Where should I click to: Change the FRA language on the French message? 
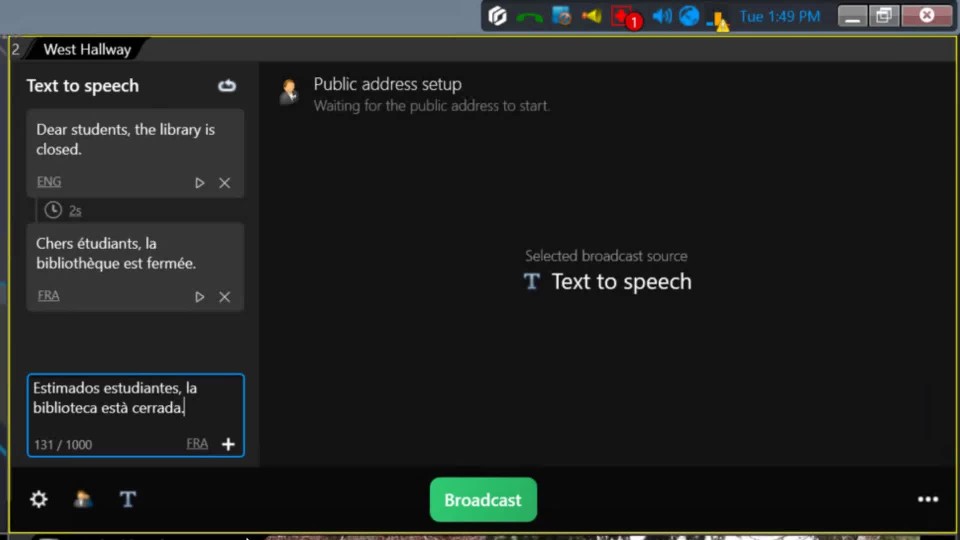pyautogui.click(x=48, y=296)
